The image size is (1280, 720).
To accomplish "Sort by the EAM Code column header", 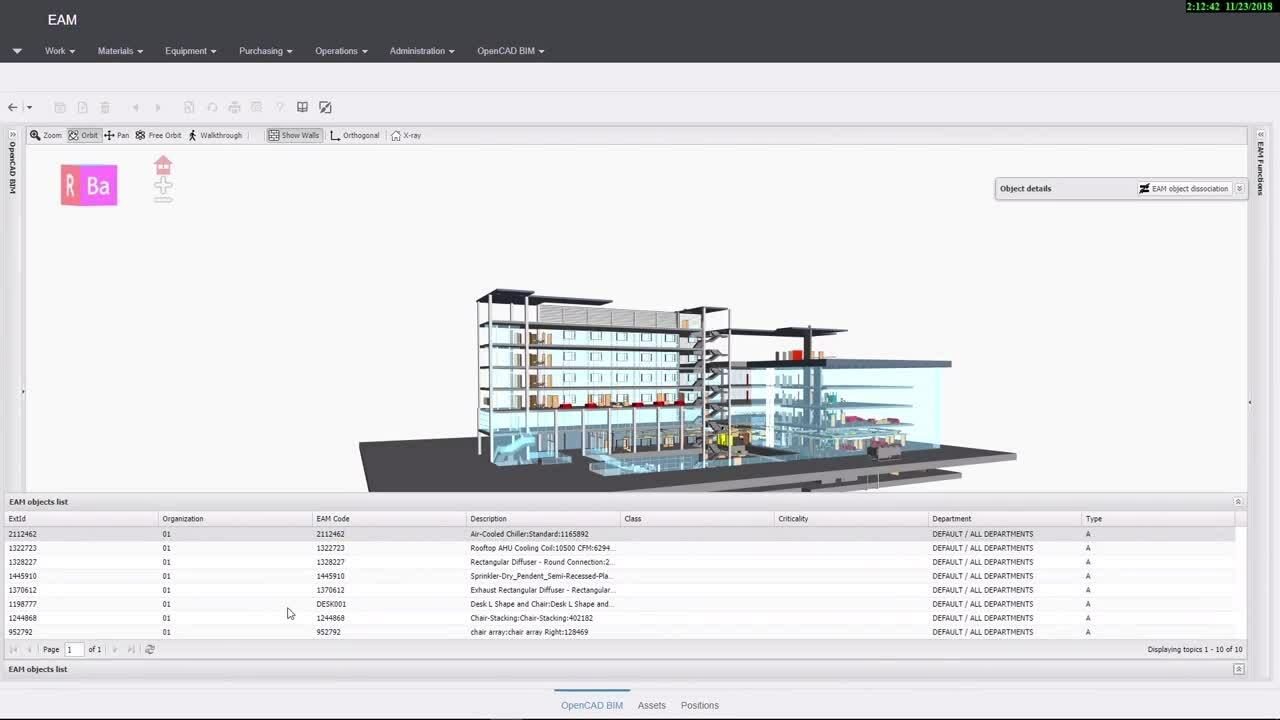I will (389, 519).
